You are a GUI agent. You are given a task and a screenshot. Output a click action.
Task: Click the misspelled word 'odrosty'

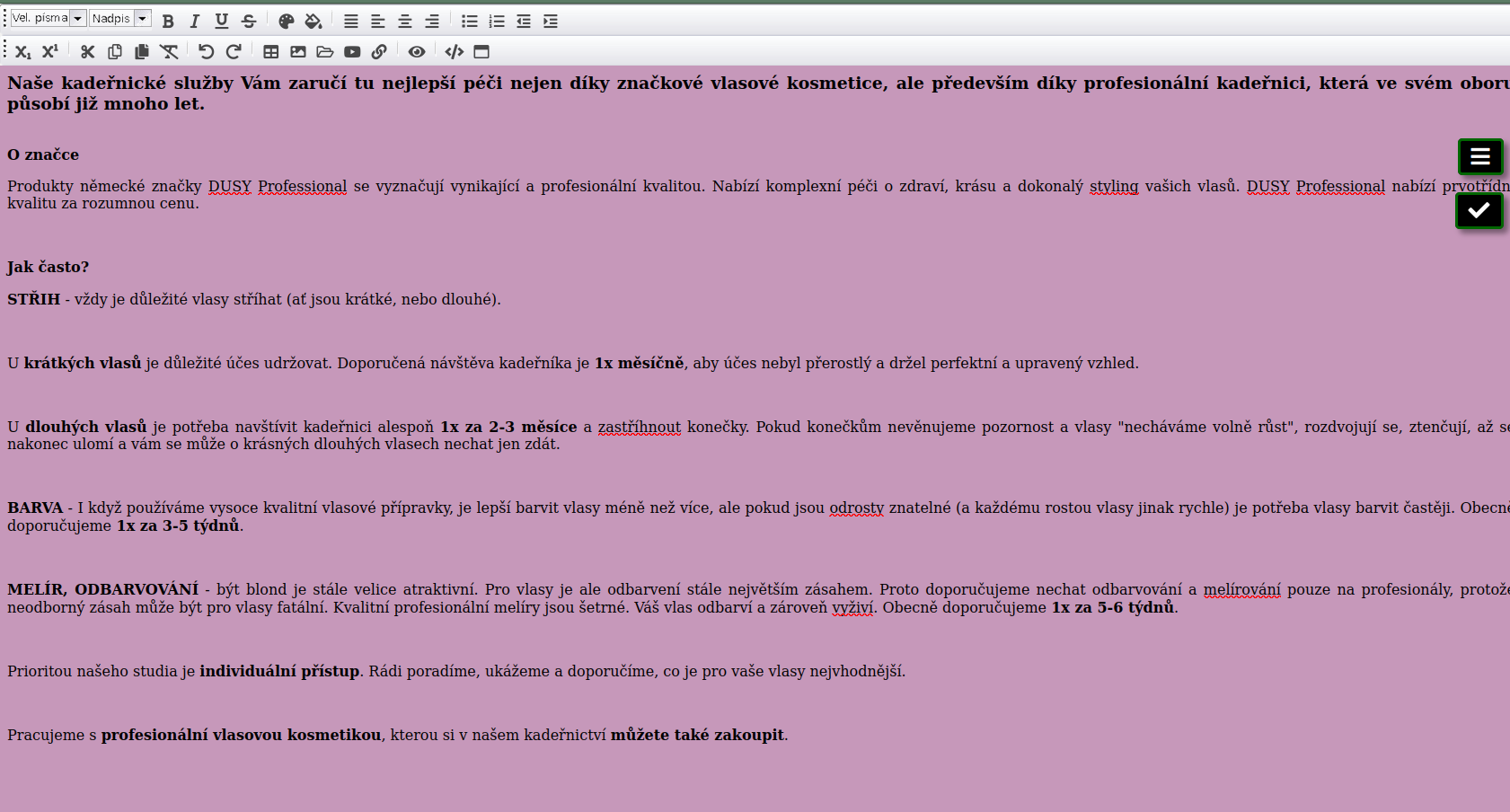(x=857, y=507)
